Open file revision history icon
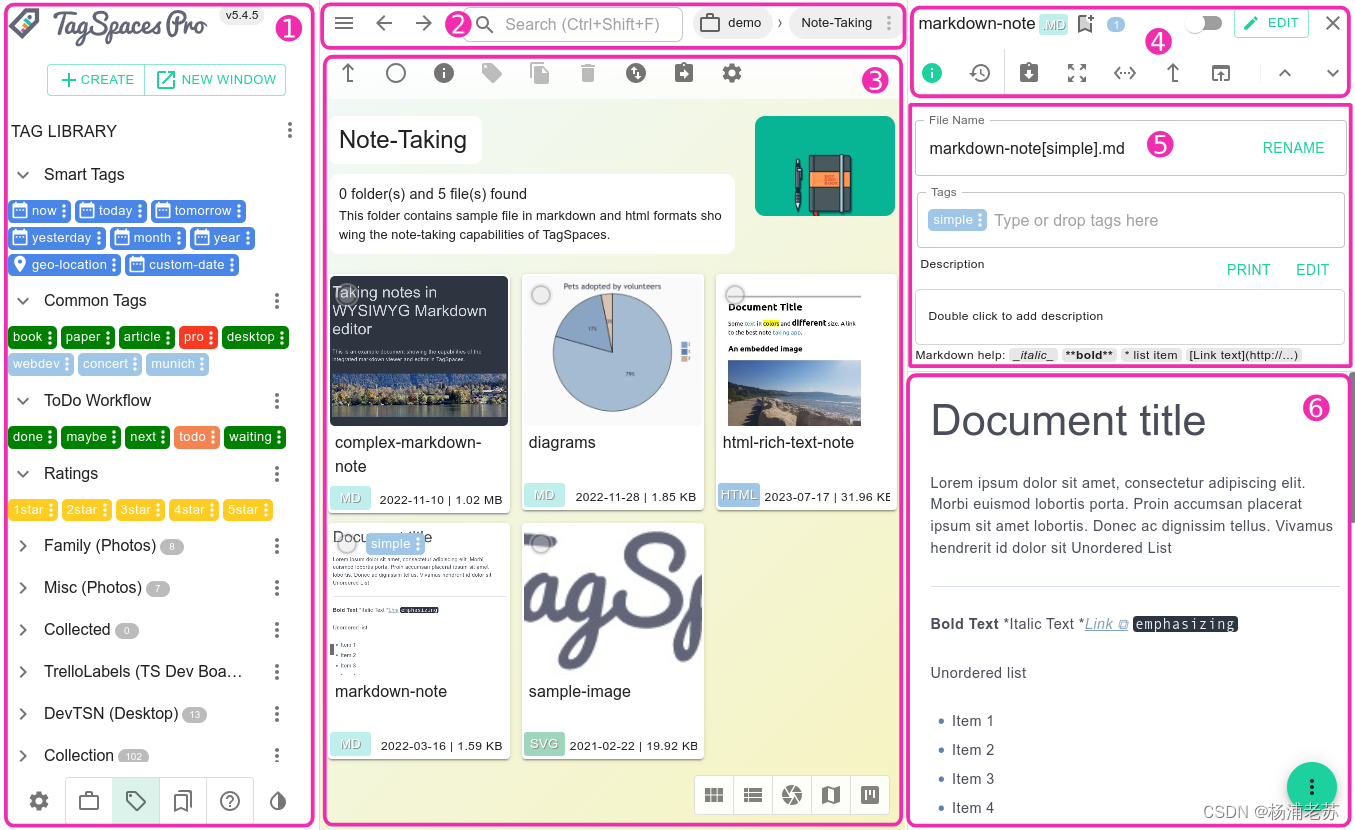 [x=980, y=73]
